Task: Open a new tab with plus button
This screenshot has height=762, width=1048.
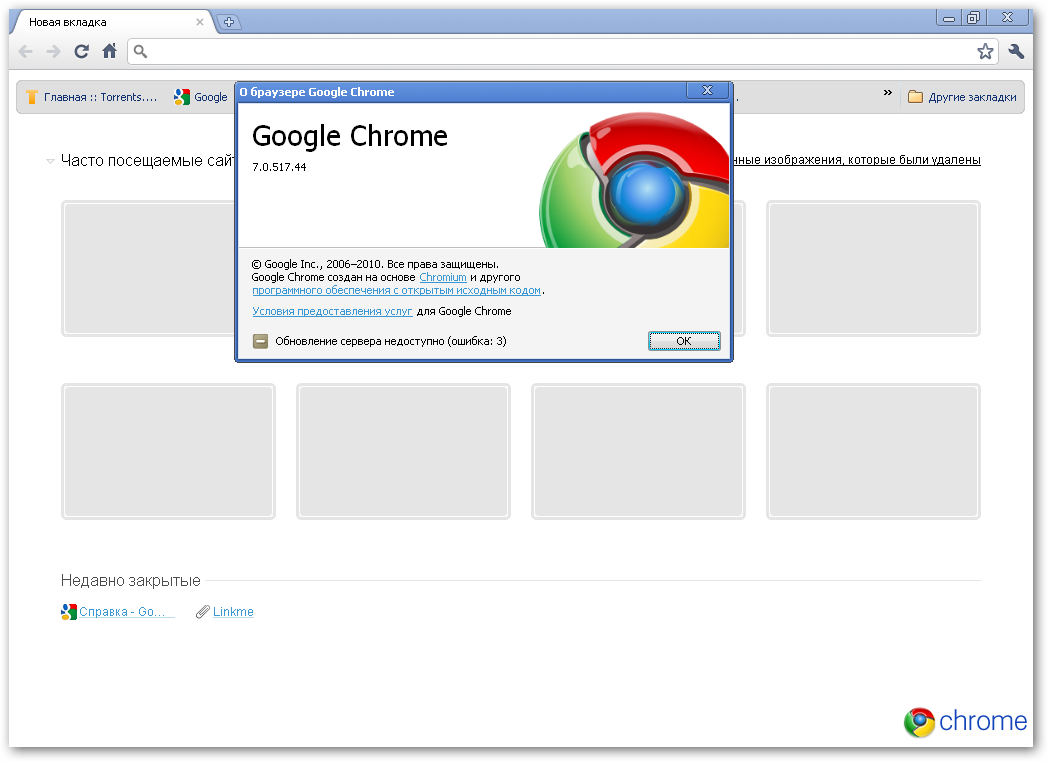Action: coord(229,22)
